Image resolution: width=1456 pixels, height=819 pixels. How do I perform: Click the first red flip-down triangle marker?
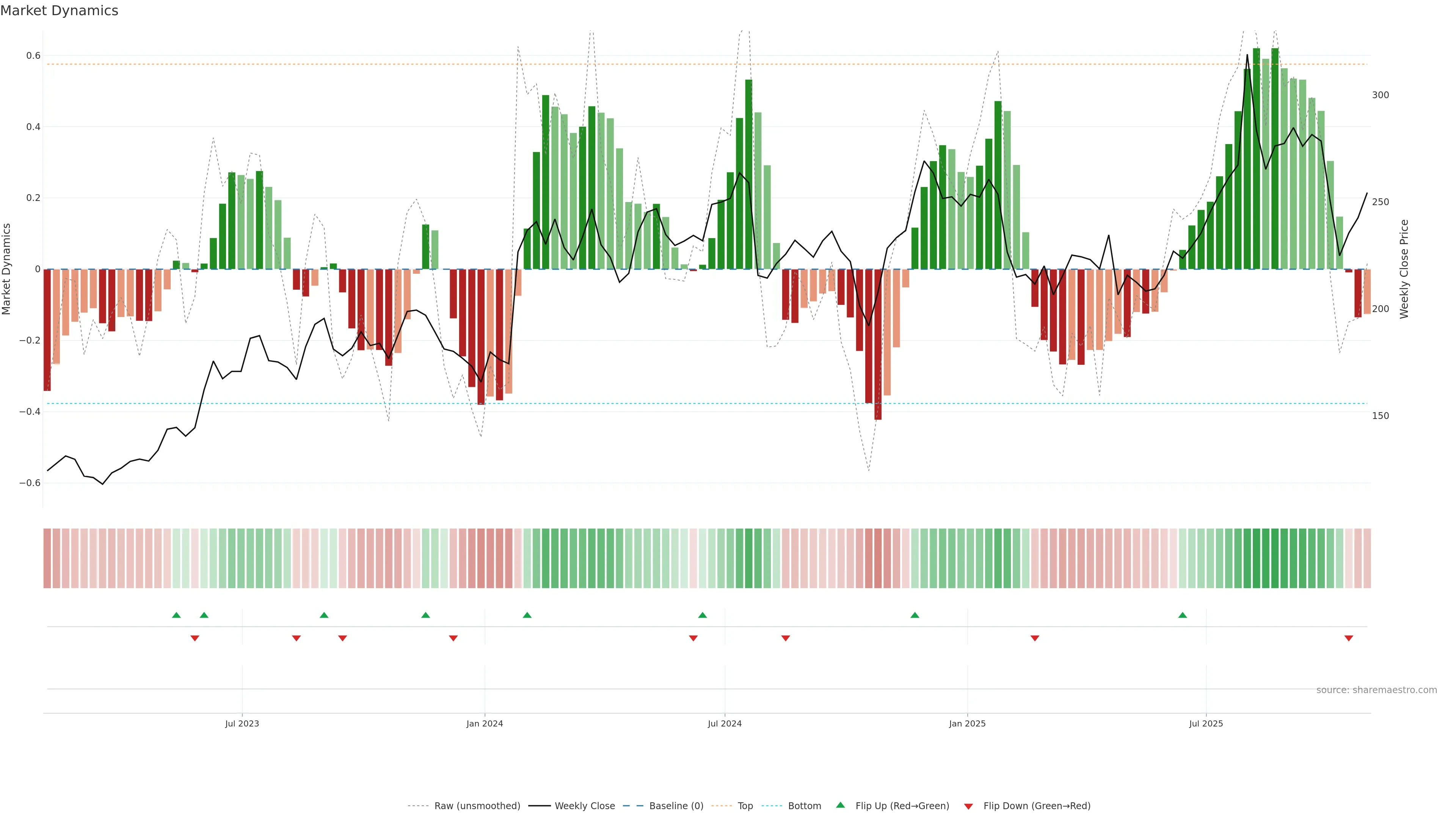click(195, 638)
